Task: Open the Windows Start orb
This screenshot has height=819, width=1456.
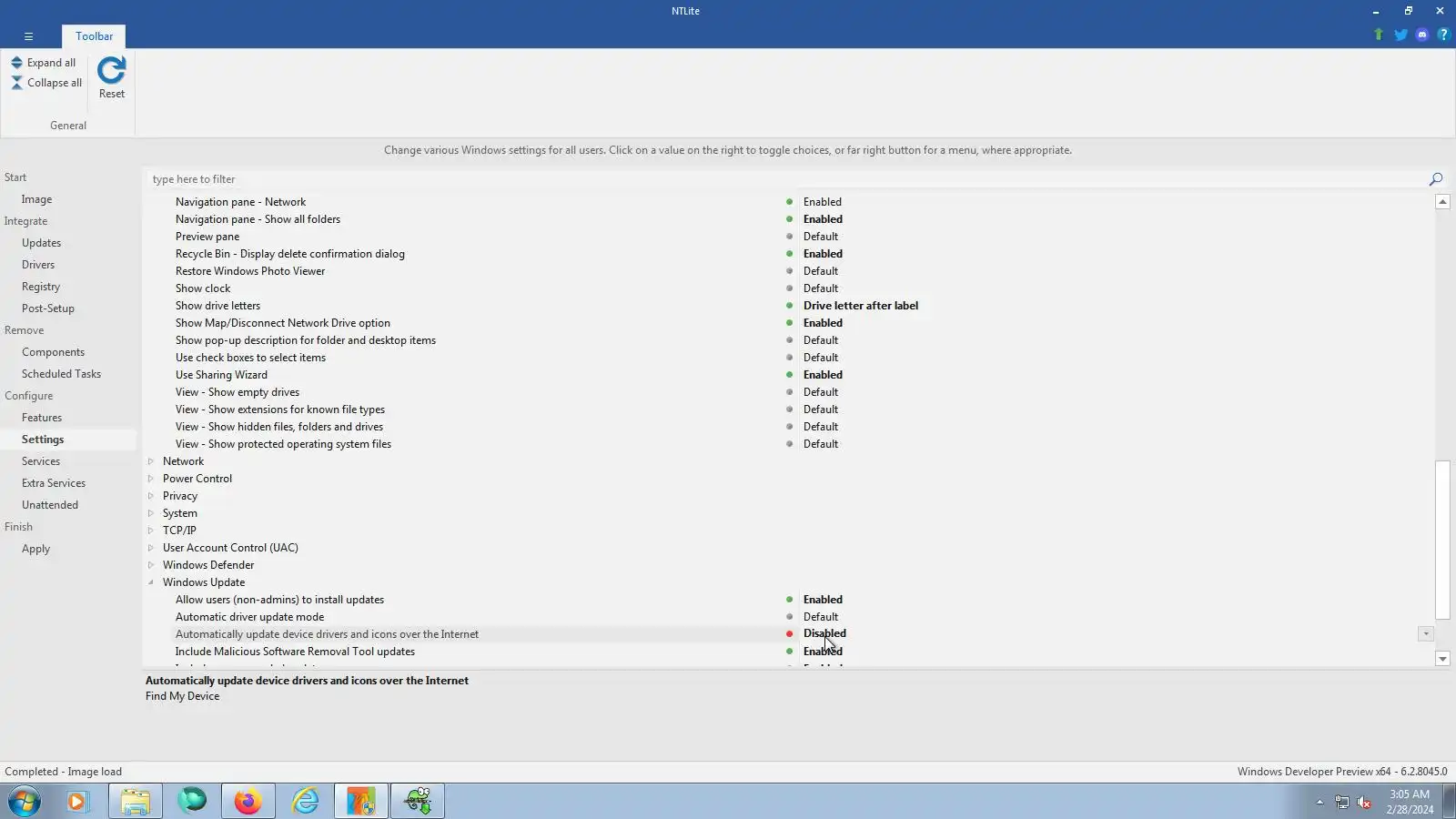Action: 25,802
